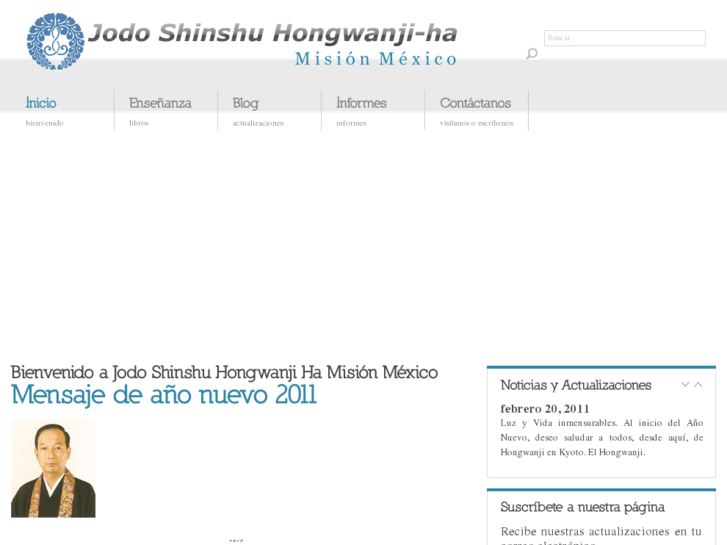Click the 'Luz y Vida inmensurables' news excerpt
Image resolution: width=727 pixels, height=545 pixels.
(x=602, y=437)
